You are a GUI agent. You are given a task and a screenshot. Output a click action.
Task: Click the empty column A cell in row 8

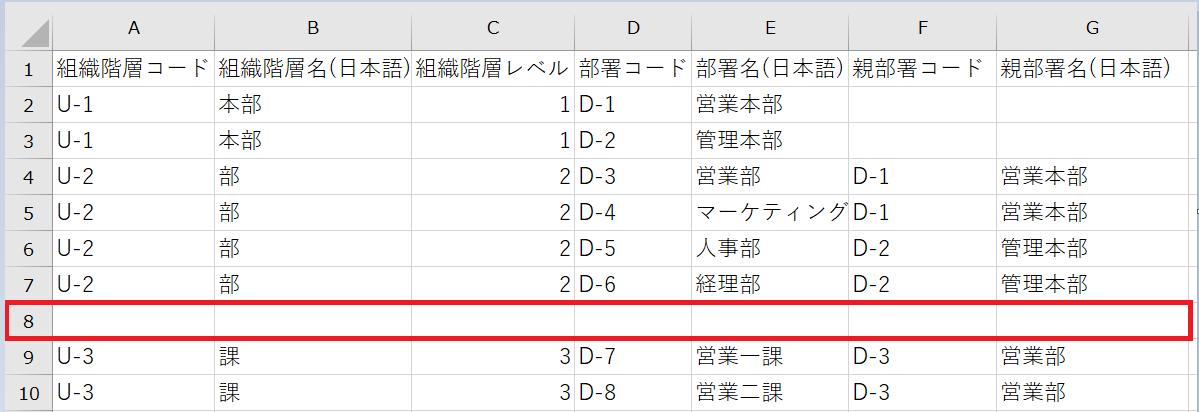point(132,321)
